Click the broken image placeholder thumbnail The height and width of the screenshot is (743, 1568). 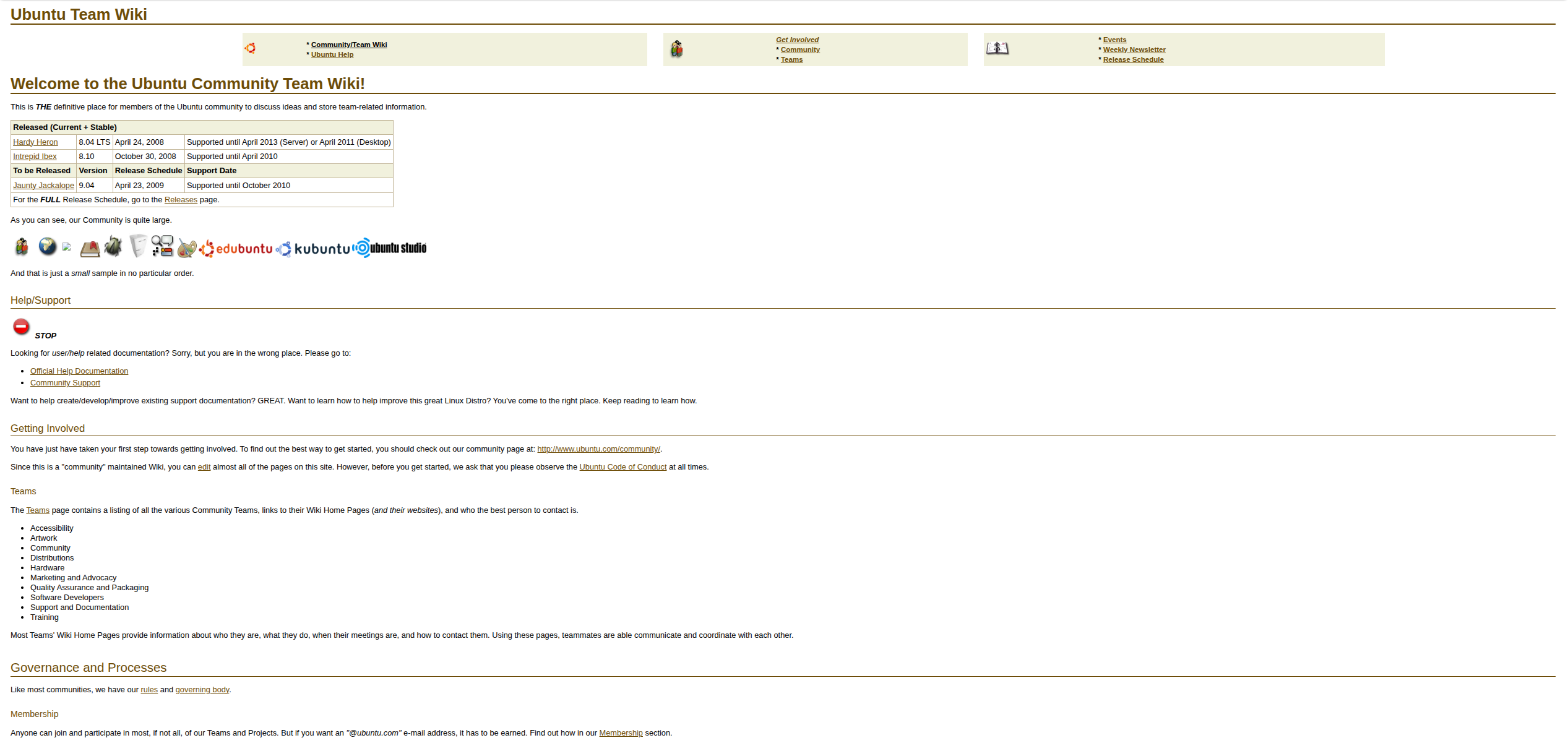point(67,247)
